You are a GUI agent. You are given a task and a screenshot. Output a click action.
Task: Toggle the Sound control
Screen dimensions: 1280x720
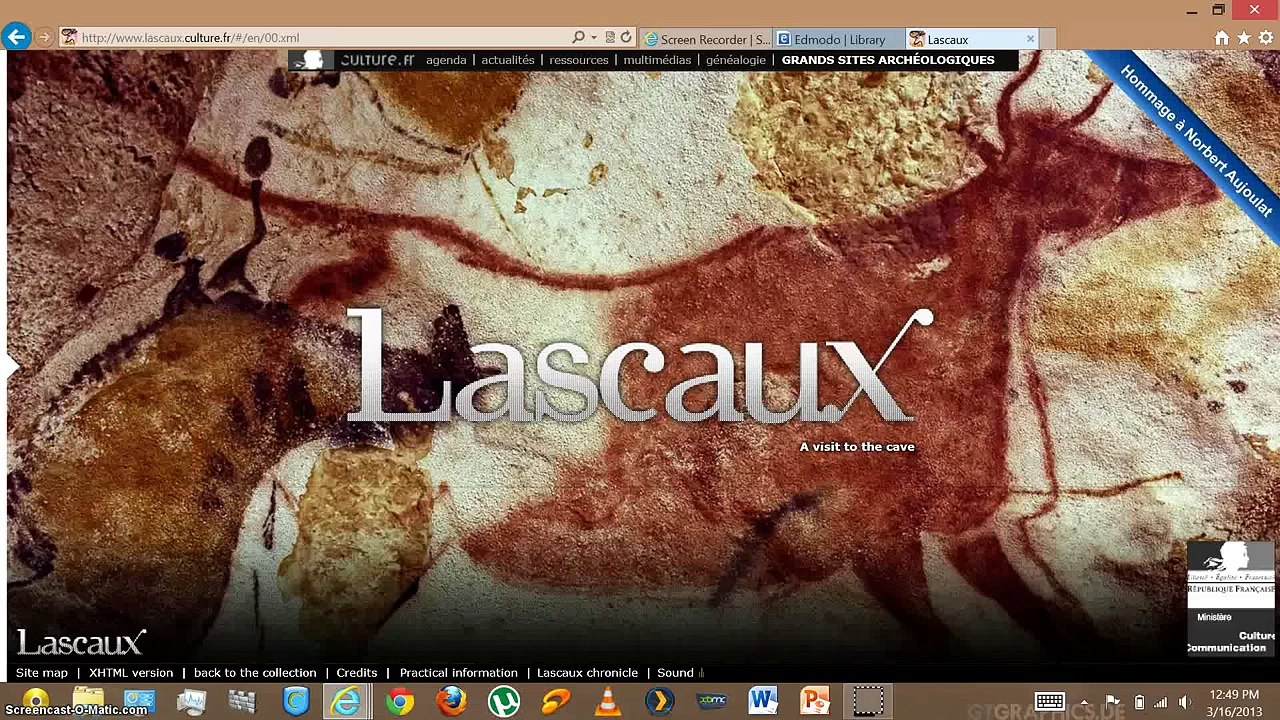(680, 673)
